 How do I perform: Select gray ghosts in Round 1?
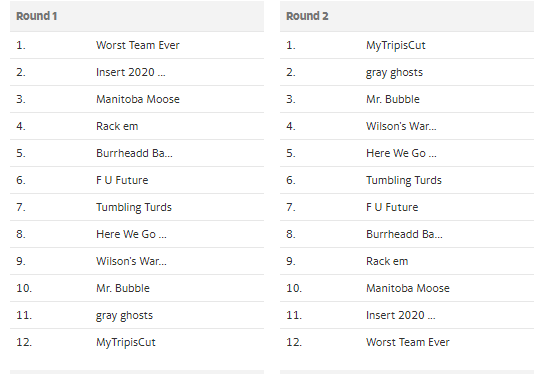tap(124, 315)
